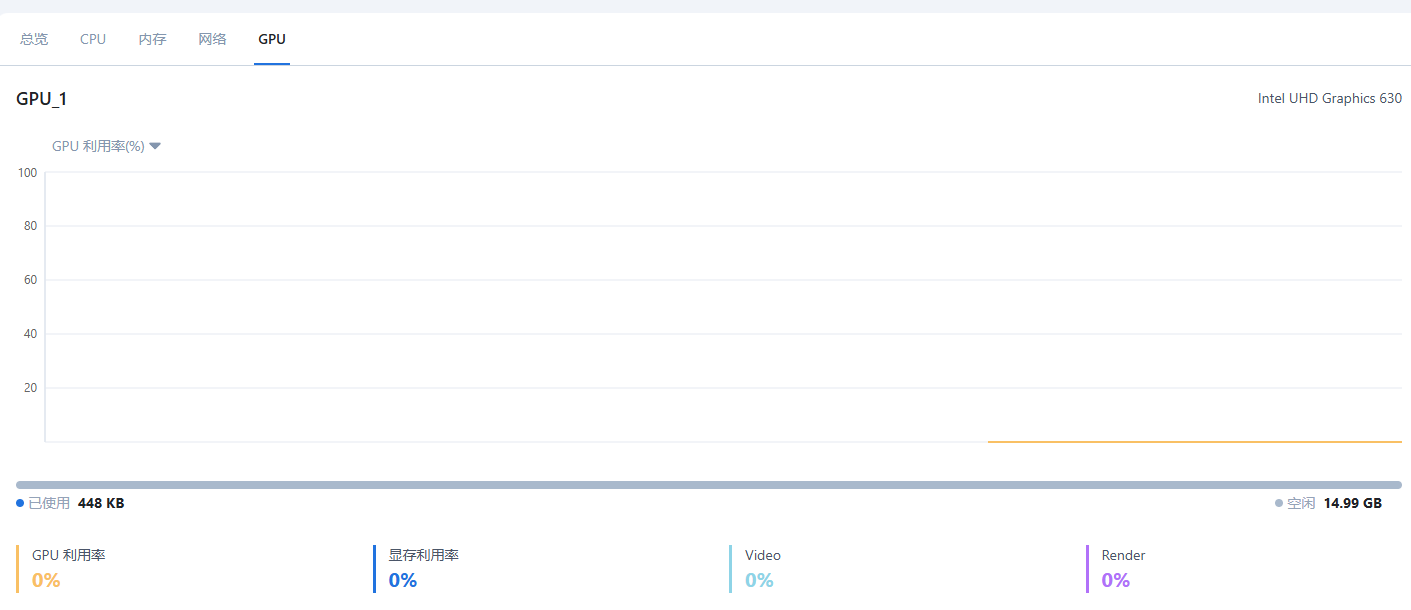
Task: Select the GPU tab
Action: click(x=272, y=39)
